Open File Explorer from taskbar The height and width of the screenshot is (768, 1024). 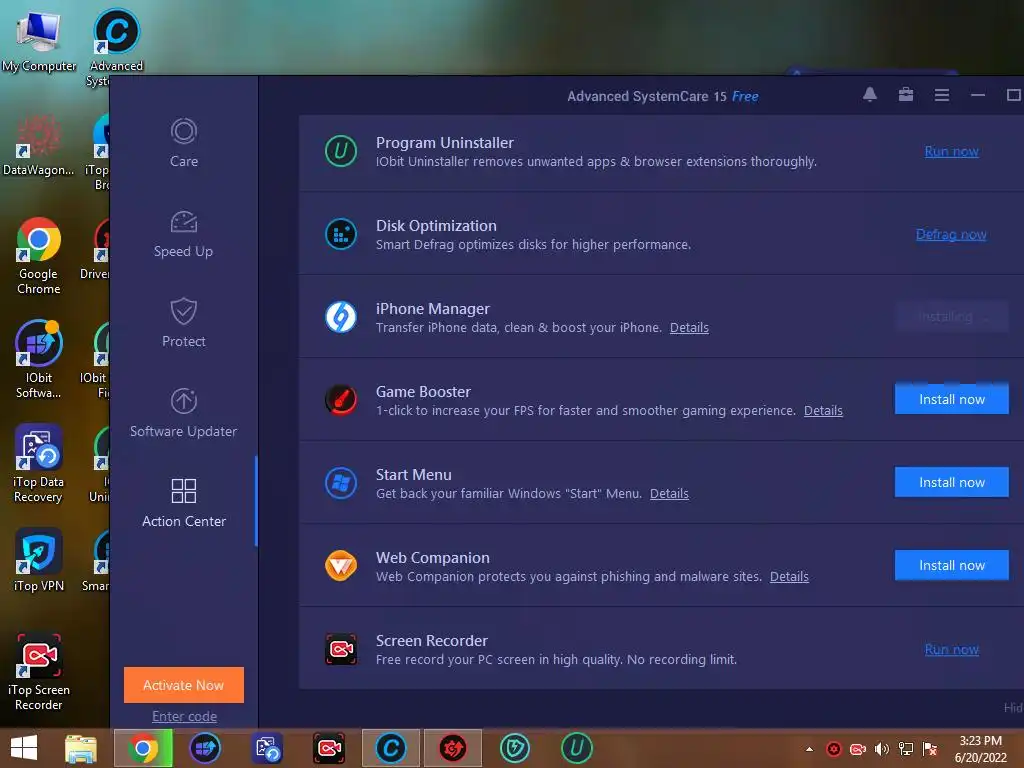point(81,748)
